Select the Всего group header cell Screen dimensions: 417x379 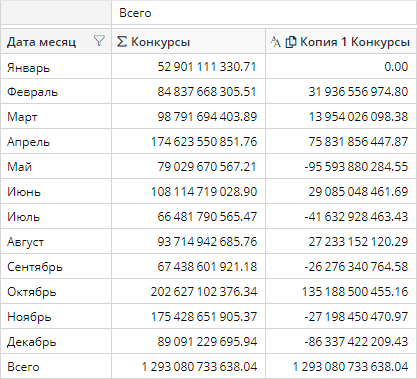tap(264, 13)
